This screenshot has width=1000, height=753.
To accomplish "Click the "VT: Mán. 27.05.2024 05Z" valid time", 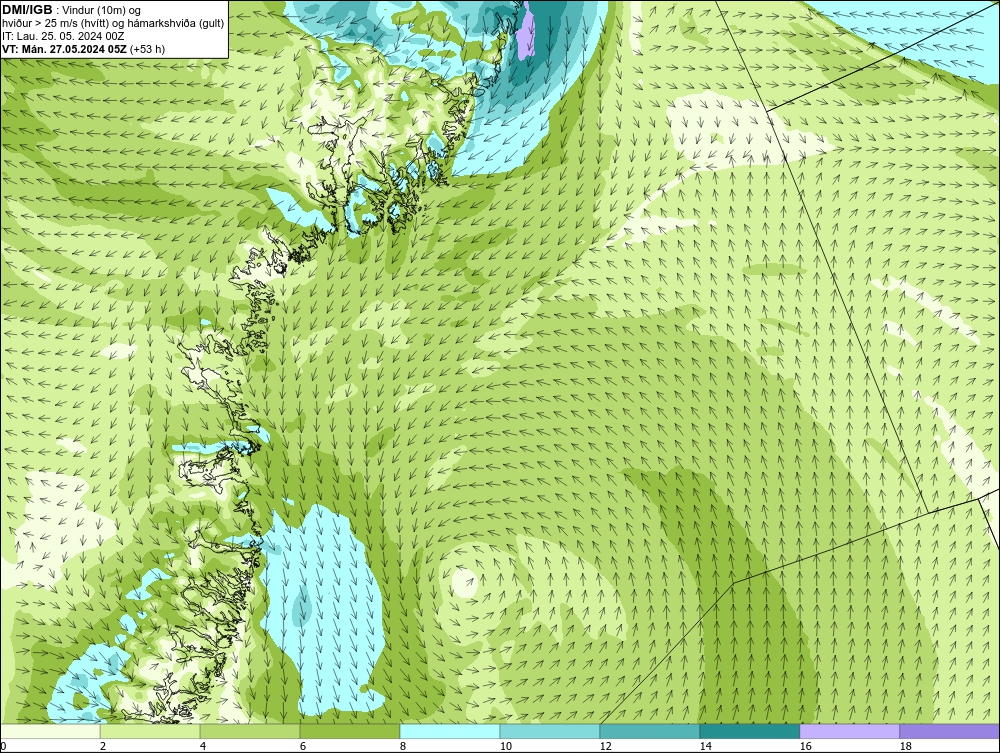I will 64,48.
